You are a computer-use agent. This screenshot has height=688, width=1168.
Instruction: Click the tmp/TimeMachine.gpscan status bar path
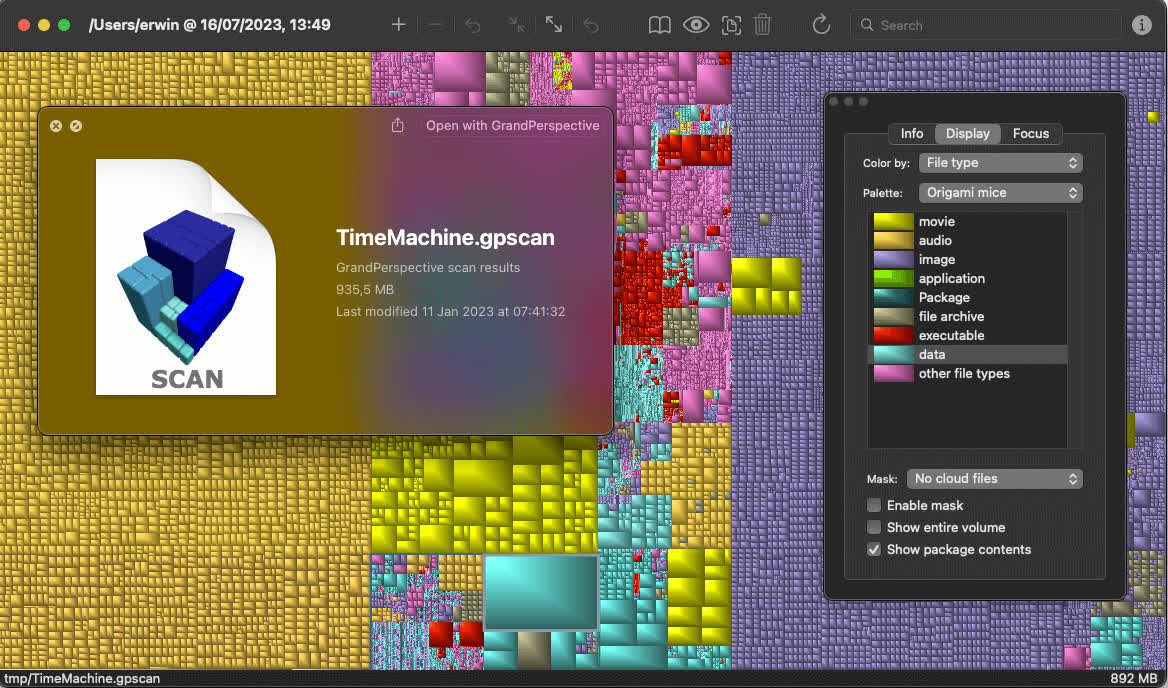[82, 678]
